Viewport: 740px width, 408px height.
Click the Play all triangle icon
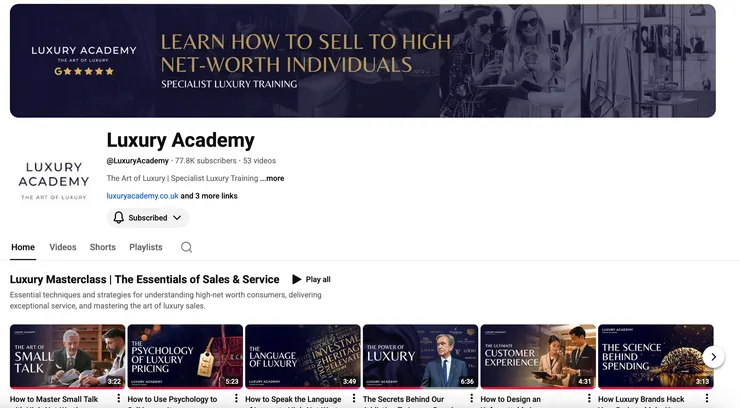(296, 279)
